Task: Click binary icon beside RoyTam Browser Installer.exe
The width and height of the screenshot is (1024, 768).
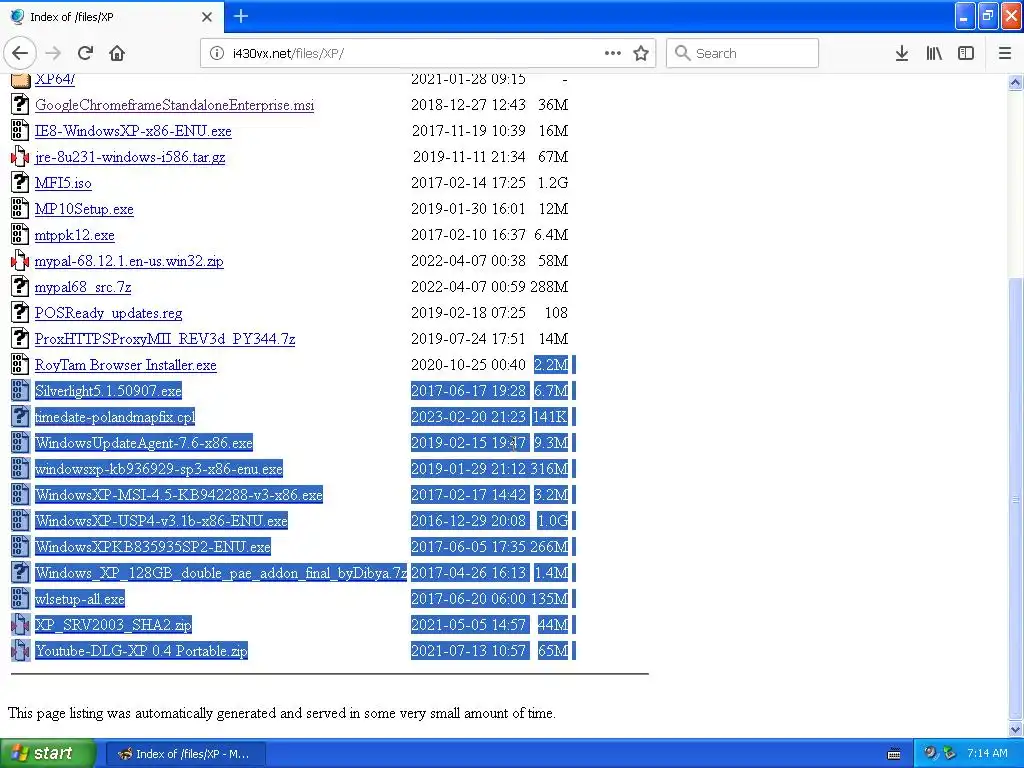Action: coord(20,364)
